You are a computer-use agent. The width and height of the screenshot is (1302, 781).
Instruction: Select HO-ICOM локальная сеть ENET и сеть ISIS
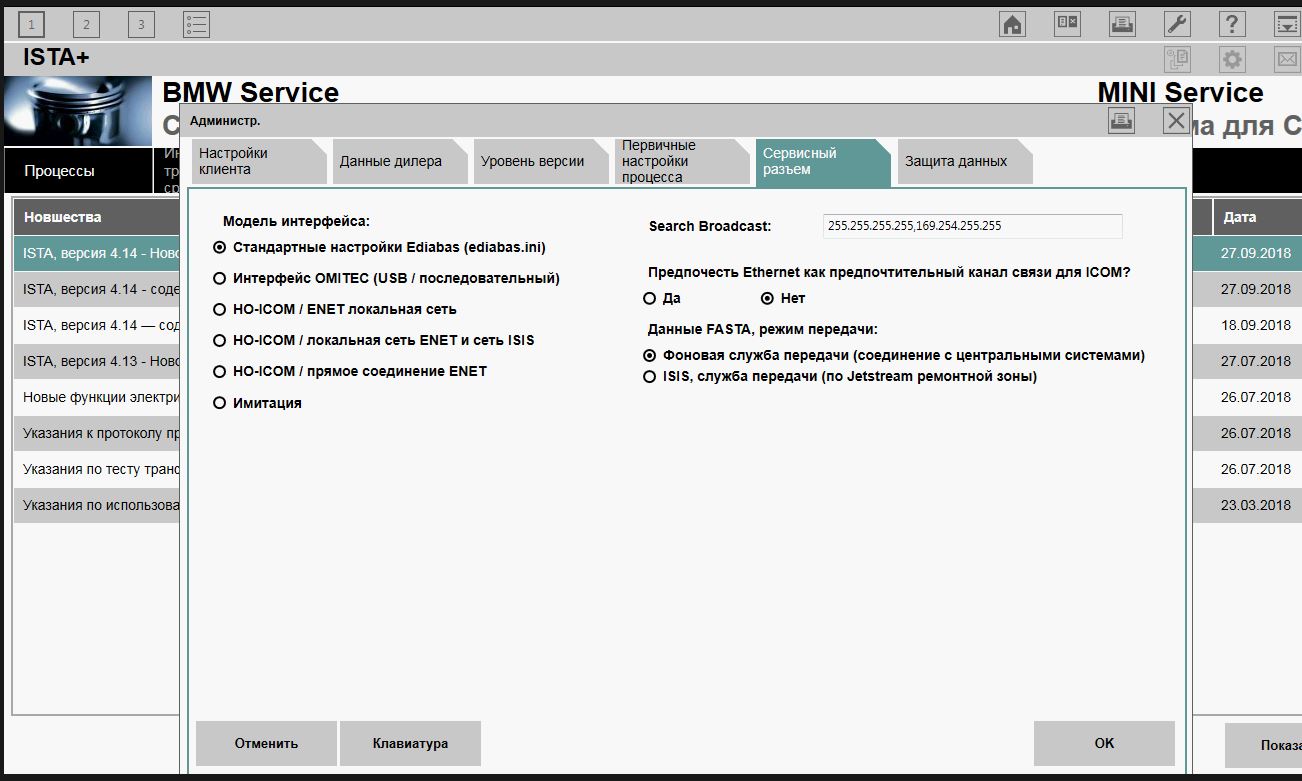tap(374, 340)
